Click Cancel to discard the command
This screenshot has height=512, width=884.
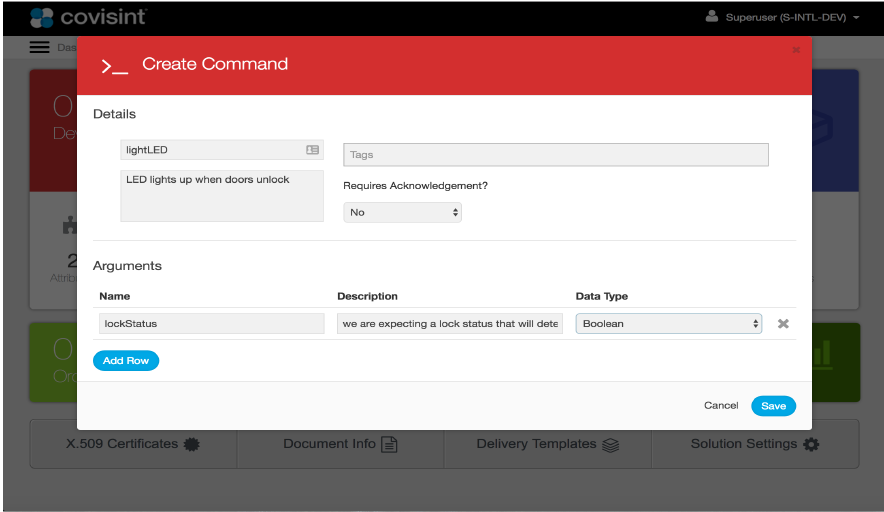coord(721,405)
